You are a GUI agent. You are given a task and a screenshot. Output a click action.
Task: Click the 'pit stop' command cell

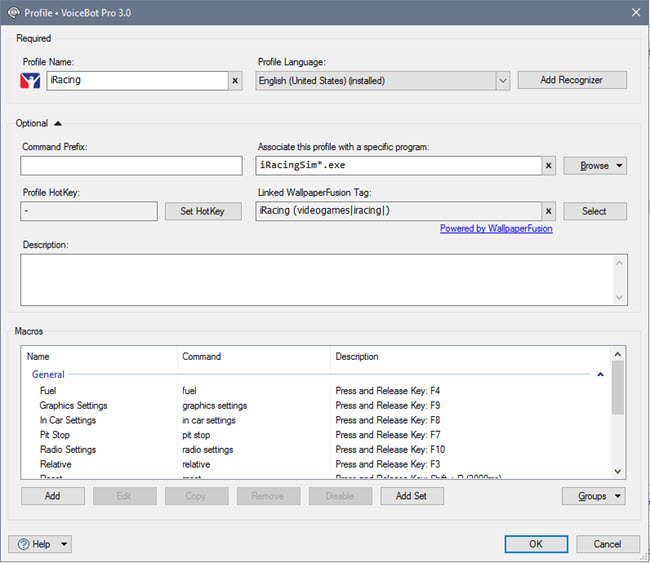click(196, 435)
